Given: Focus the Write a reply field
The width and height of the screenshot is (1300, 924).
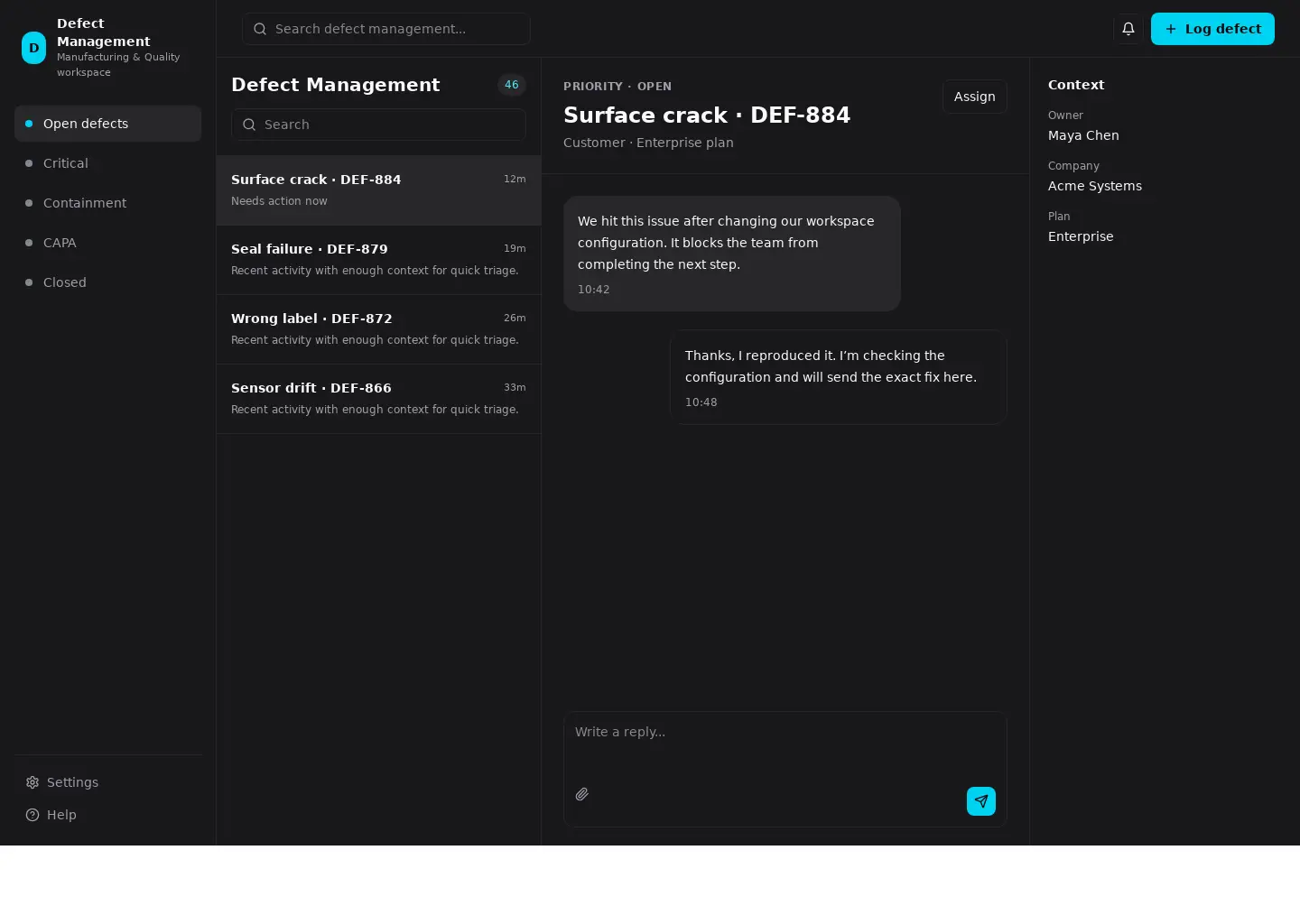Looking at the screenshot, I should 785,747.
